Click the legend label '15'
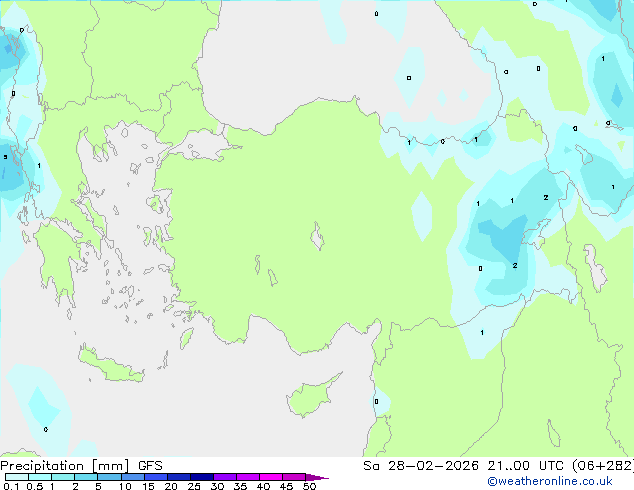 click(x=148, y=486)
